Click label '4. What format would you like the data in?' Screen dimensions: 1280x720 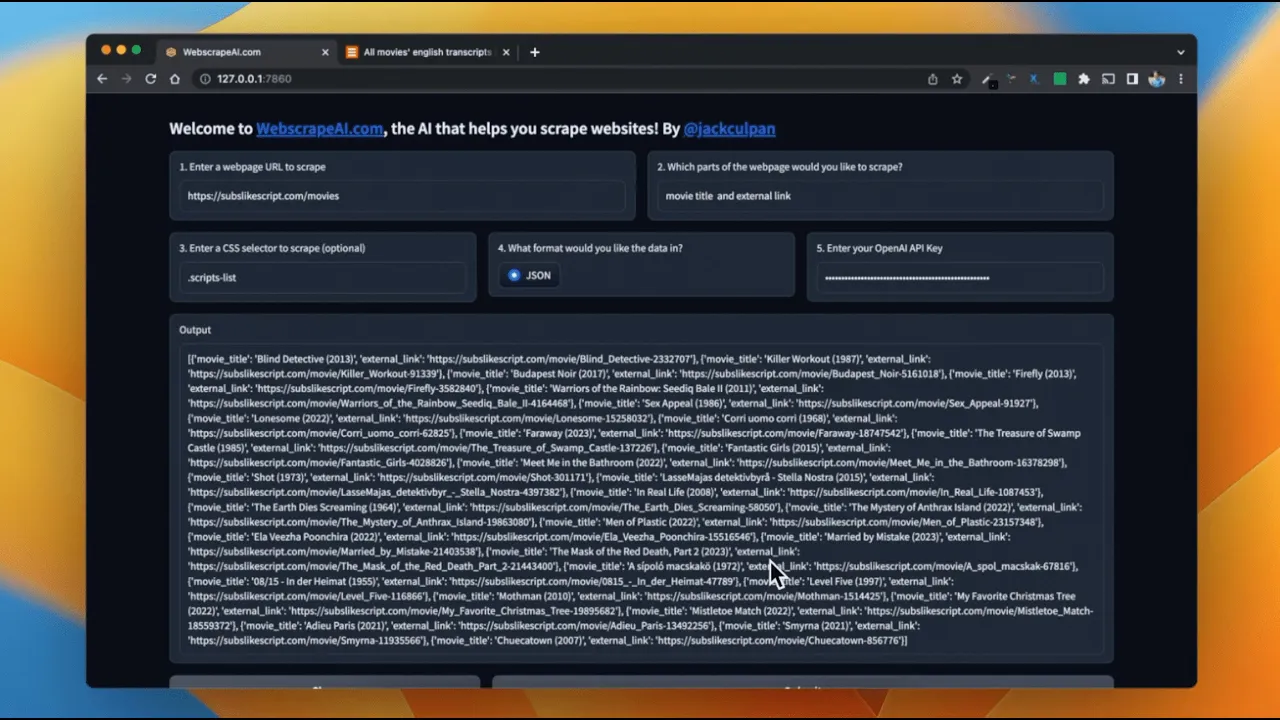coord(590,248)
